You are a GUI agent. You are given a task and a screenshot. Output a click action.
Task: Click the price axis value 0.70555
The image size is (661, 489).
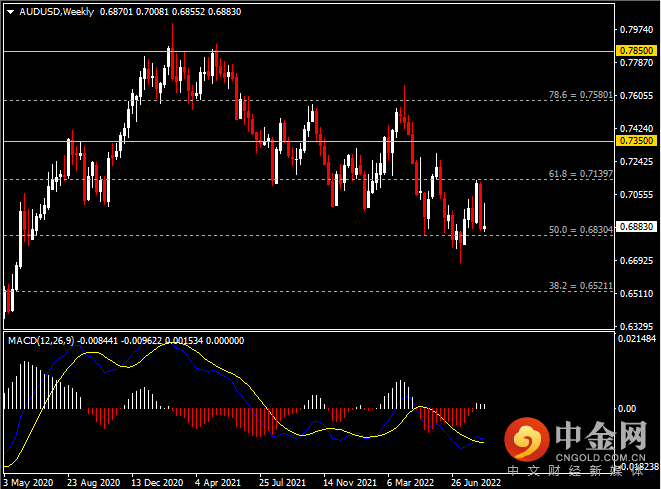[x=636, y=194]
